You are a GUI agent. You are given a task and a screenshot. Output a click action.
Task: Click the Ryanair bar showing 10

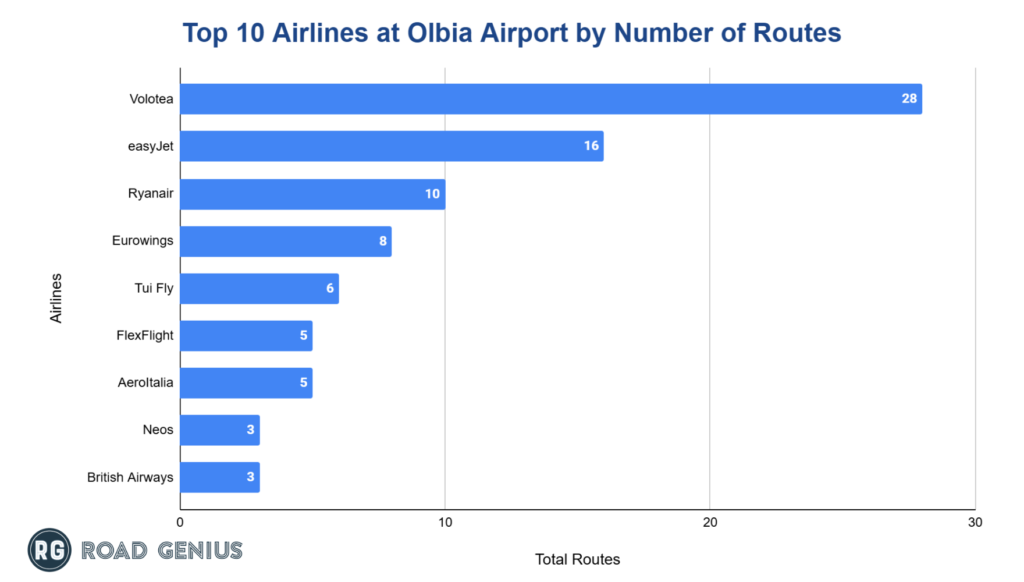312,193
